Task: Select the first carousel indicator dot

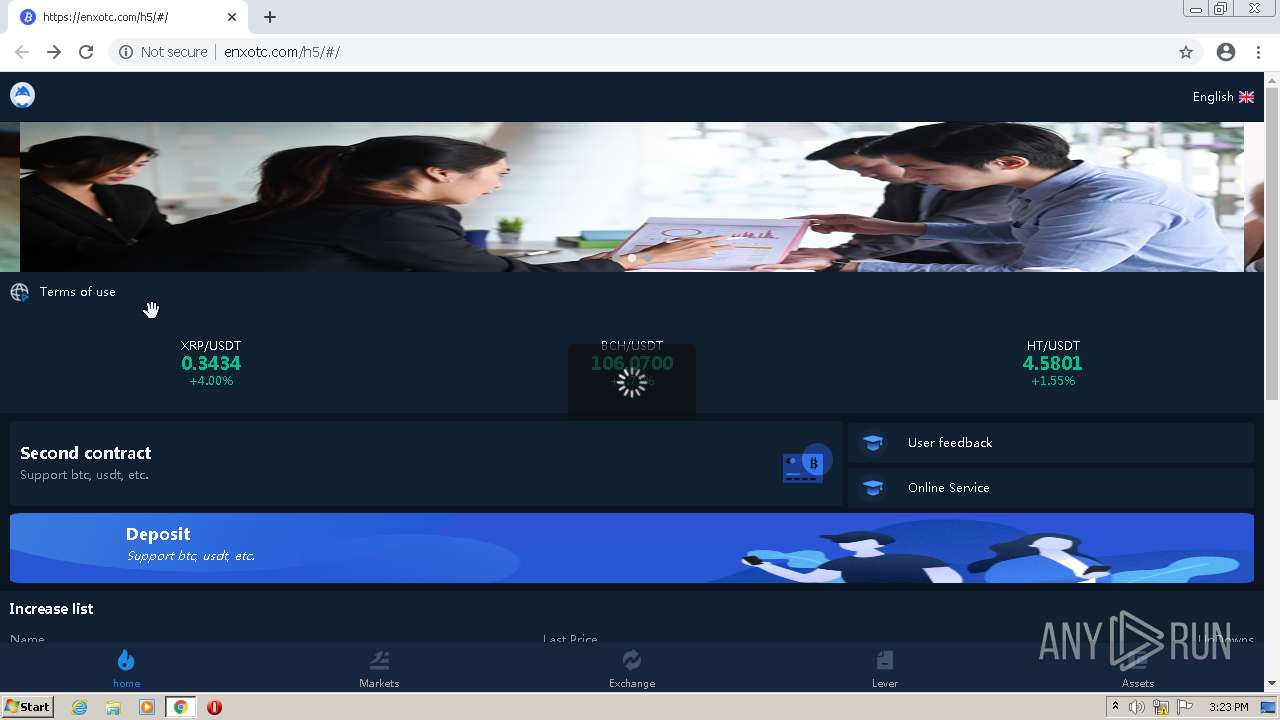Action: [x=631, y=258]
